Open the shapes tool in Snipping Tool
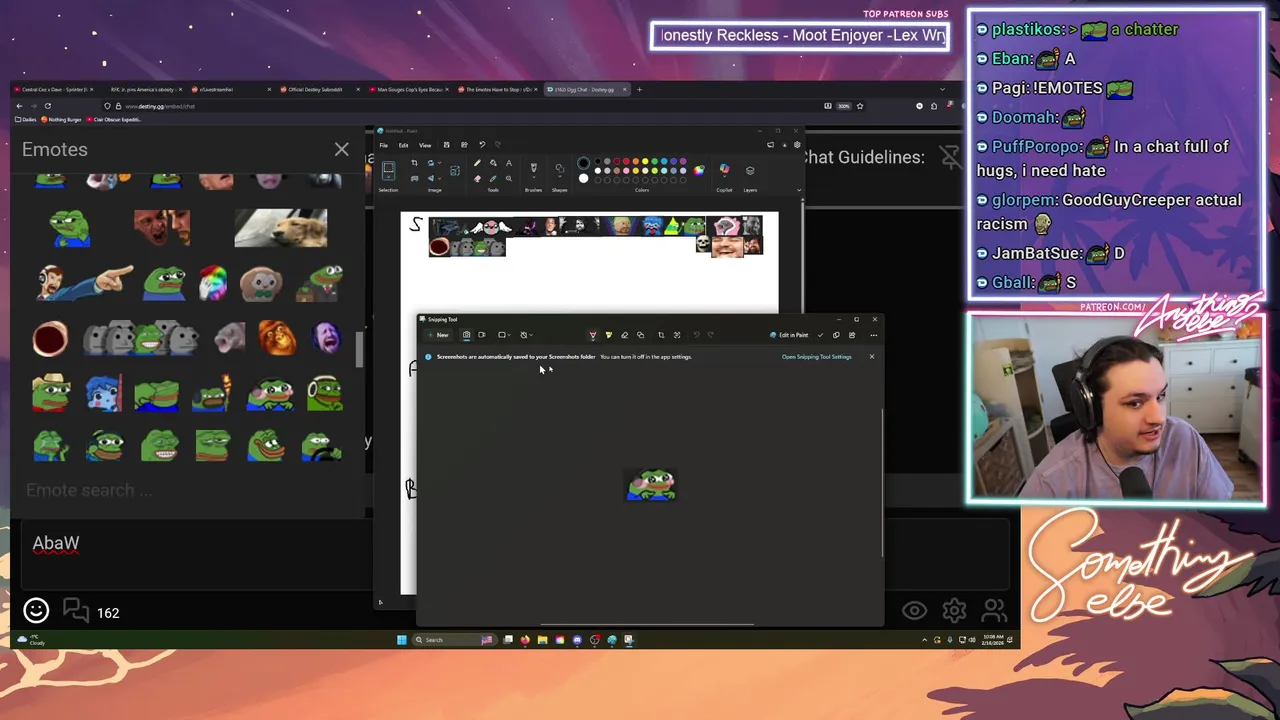 pos(640,335)
